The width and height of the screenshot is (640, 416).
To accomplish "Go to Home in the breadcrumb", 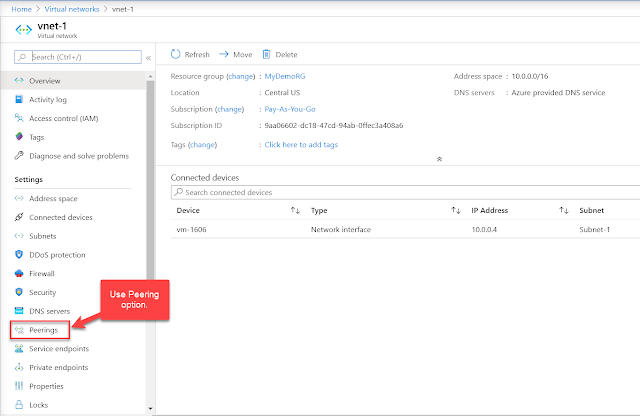I will (x=21, y=9).
